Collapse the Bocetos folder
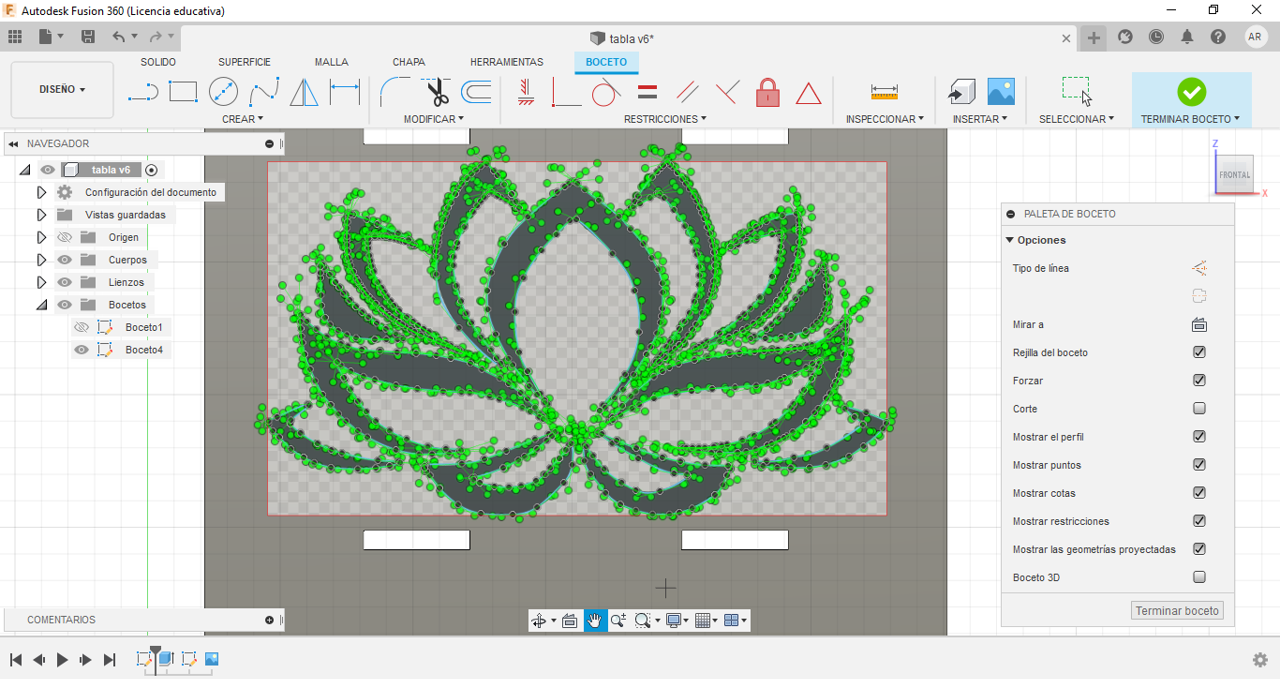Screen dimensions: 1280x679 (x=41, y=305)
